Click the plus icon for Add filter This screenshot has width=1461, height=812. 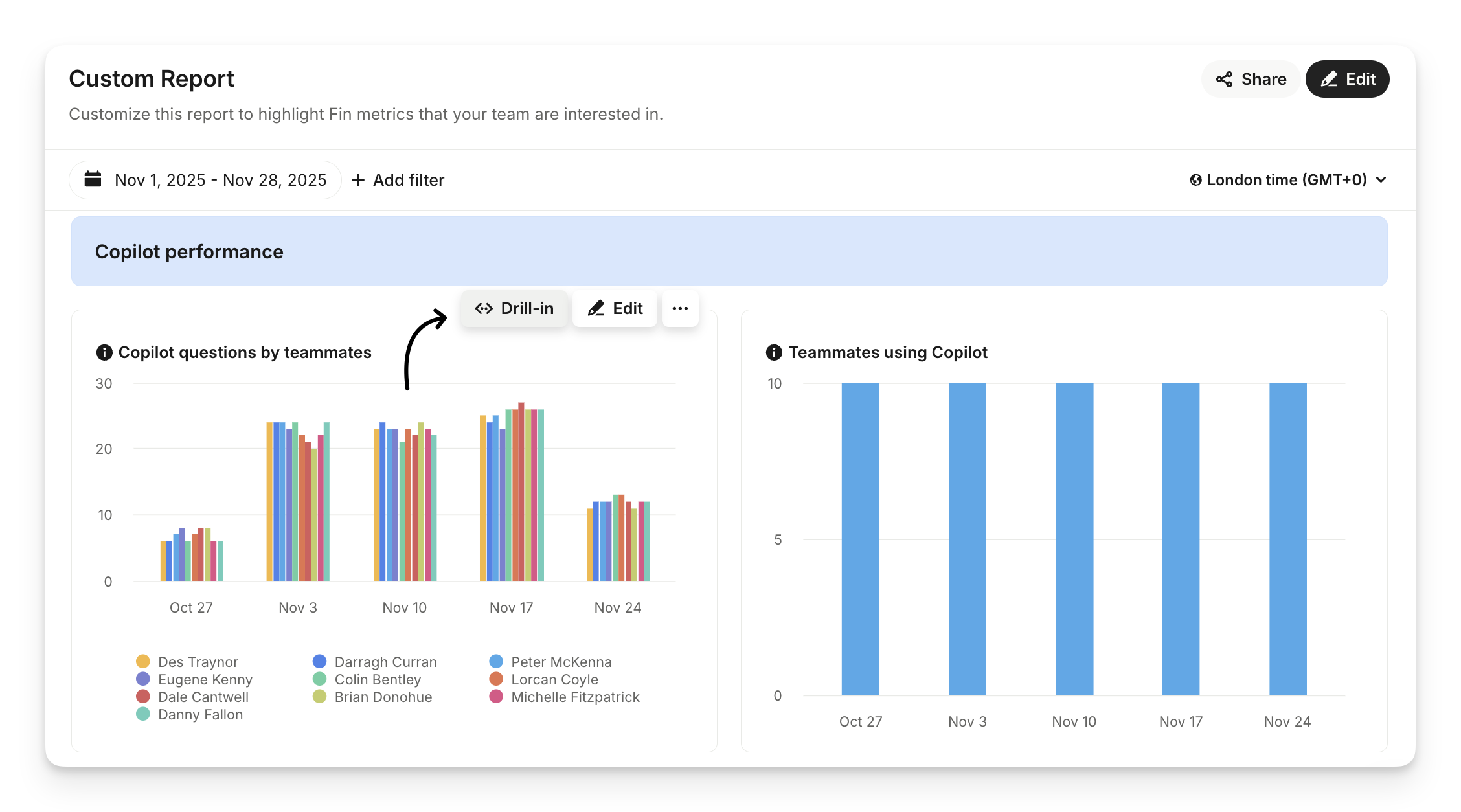[x=358, y=180]
